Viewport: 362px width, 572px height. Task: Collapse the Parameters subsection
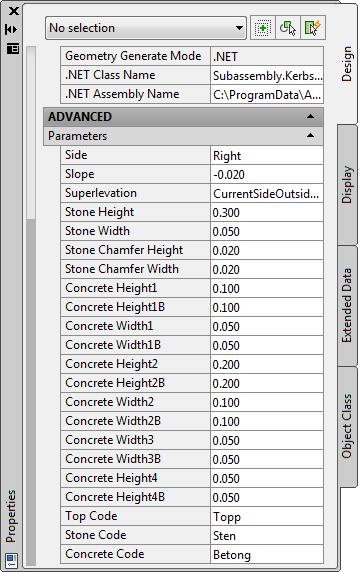tap(310, 136)
